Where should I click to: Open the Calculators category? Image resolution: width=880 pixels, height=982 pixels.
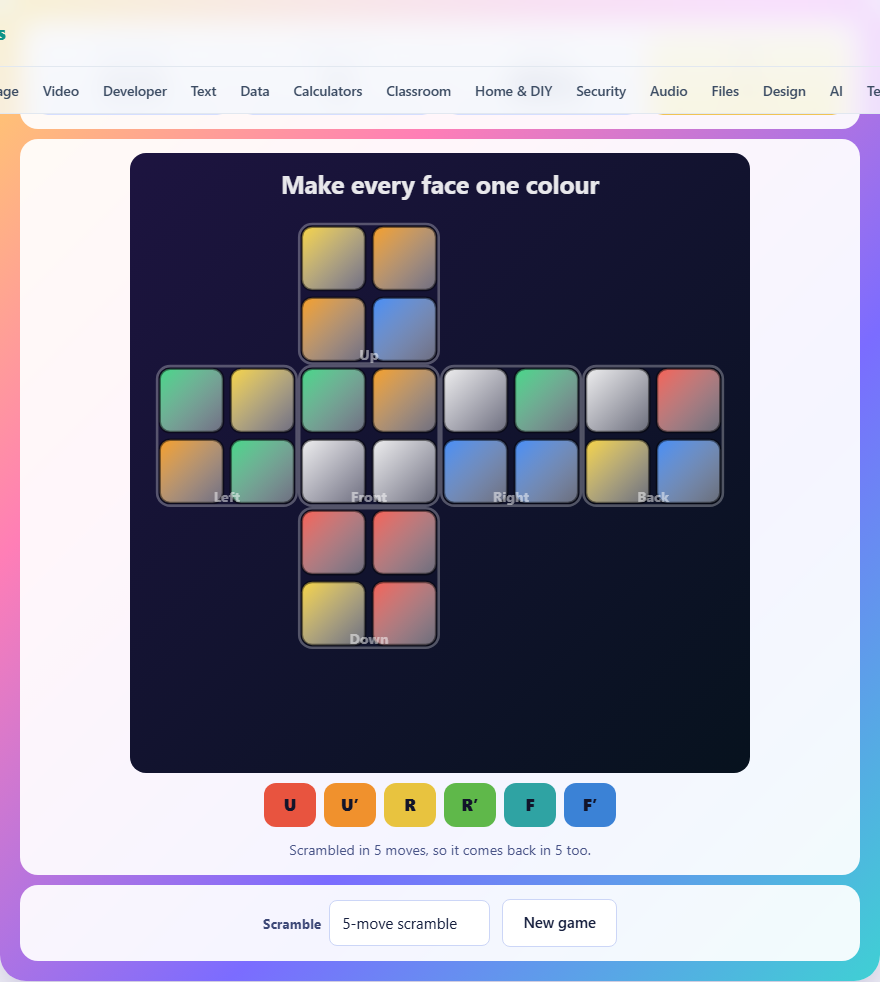coord(328,91)
